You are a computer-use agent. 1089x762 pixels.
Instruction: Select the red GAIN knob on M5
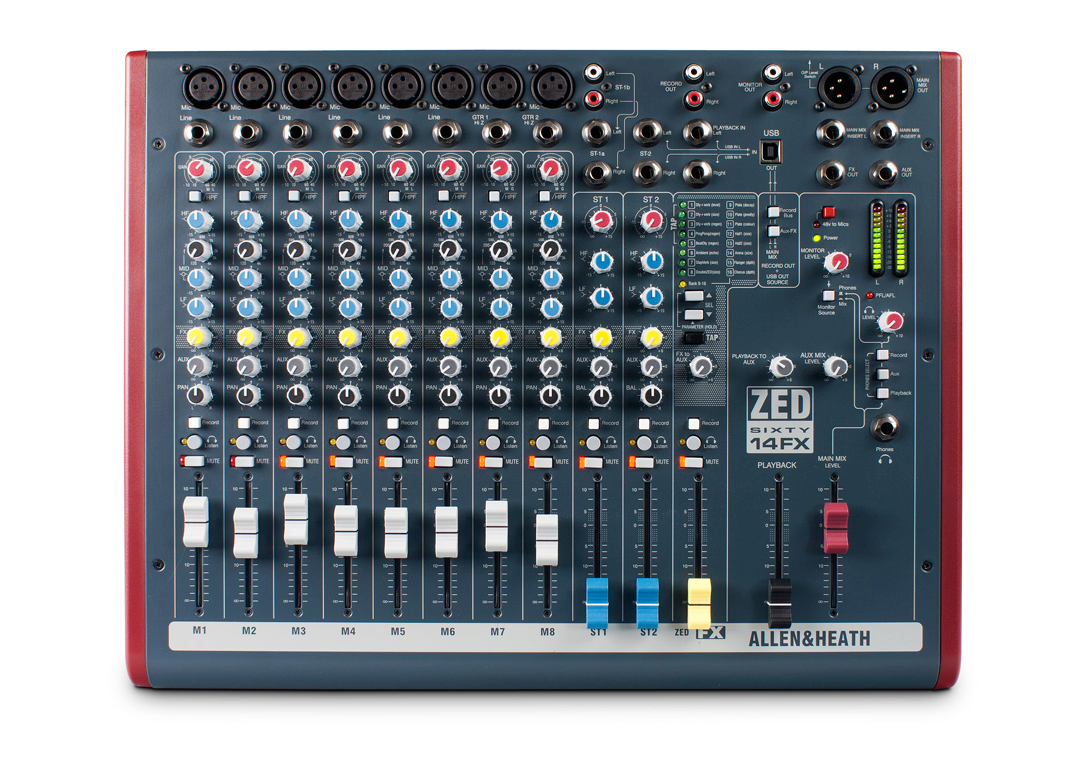tap(399, 169)
